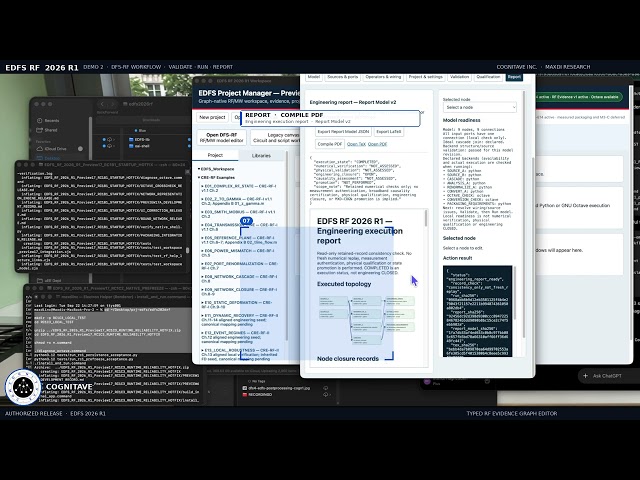The width and height of the screenshot is (640, 480).
Task: Select E12_EVENT_REGIMES tree row
Action: [x=237, y=337]
